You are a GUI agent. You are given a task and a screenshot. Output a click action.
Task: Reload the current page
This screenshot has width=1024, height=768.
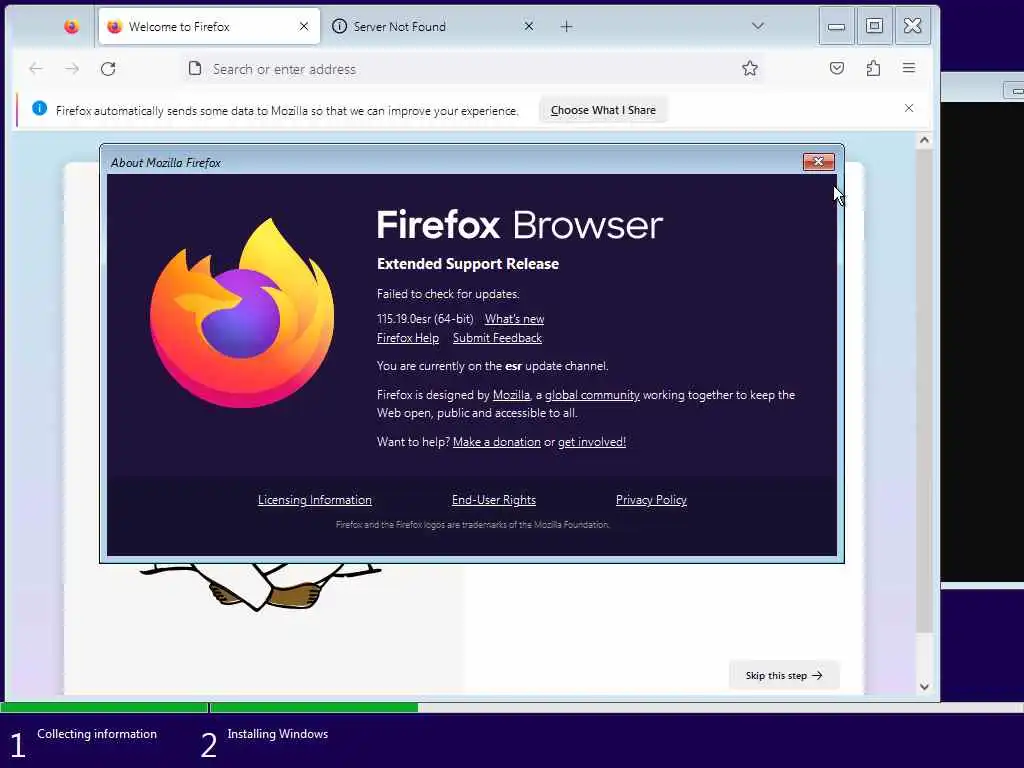pos(108,69)
